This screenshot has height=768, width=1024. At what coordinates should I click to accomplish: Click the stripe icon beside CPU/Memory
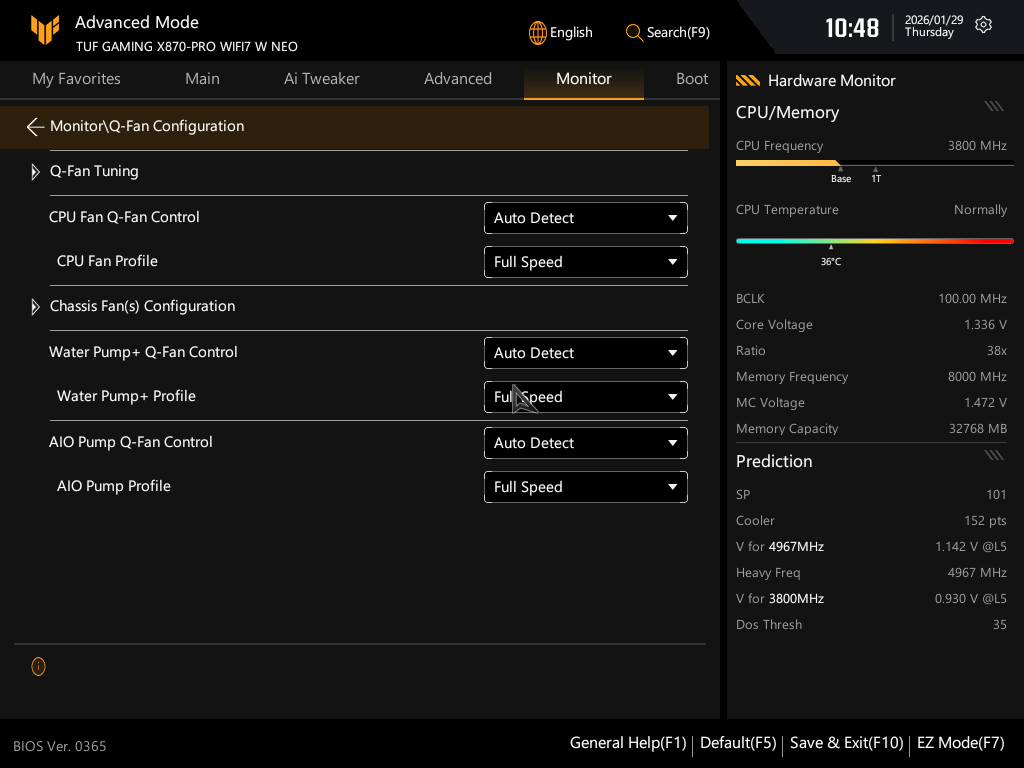pyautogui.click(x=993, y=106)
